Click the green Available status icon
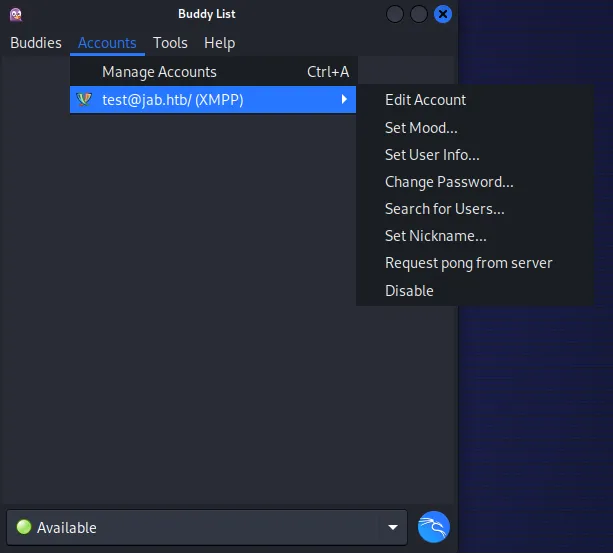Image resolution: width=613 pixels, height=553 pixels. (24, 527)
